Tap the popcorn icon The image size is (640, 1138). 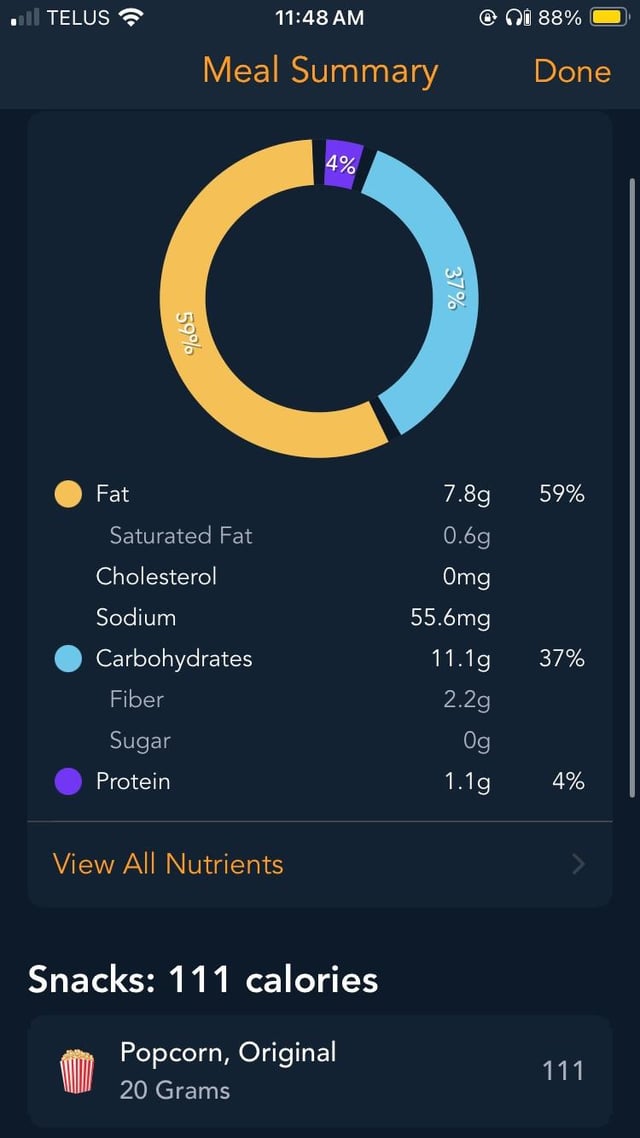click(77, 1071)
